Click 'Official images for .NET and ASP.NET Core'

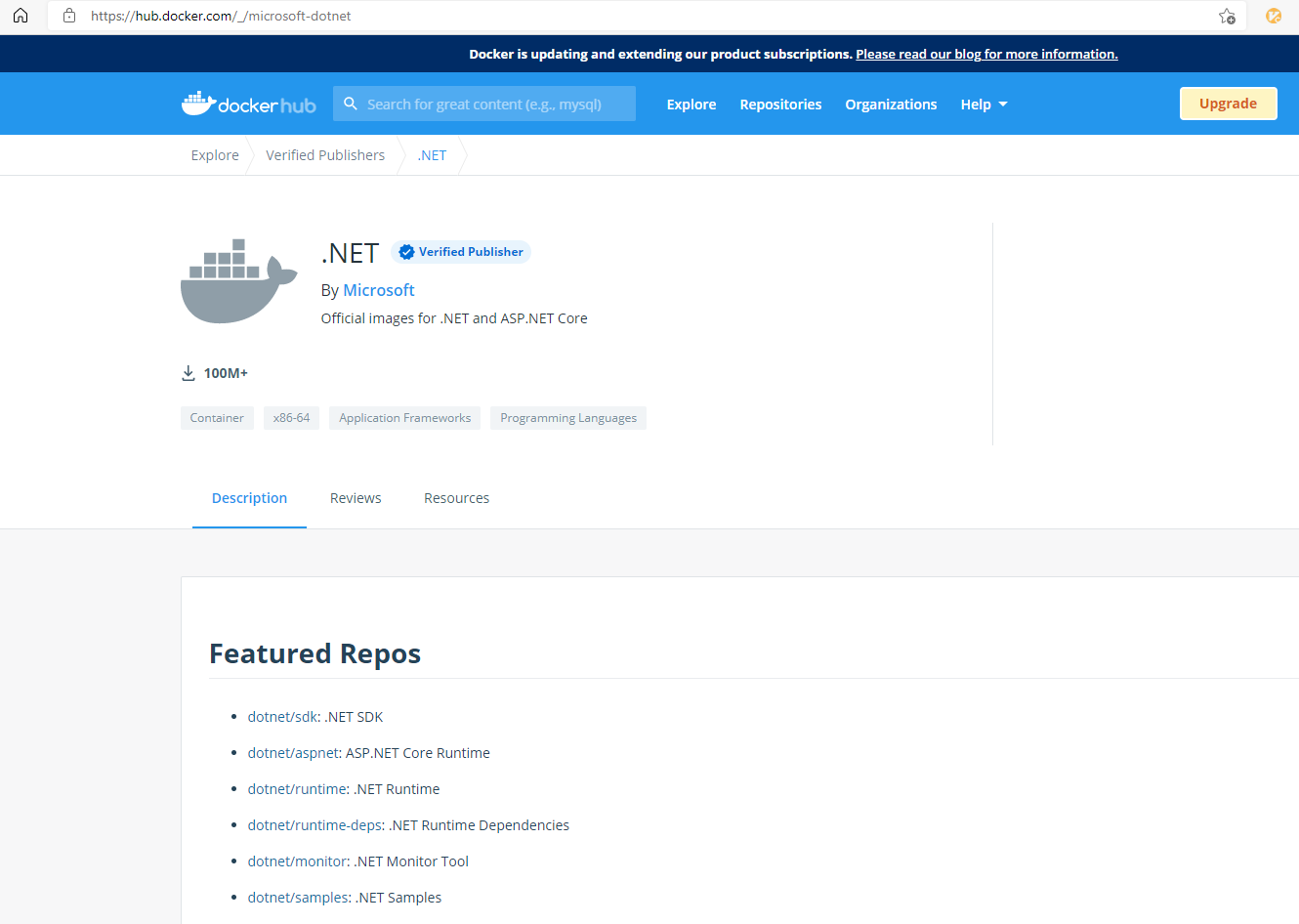tap(454, 318)
